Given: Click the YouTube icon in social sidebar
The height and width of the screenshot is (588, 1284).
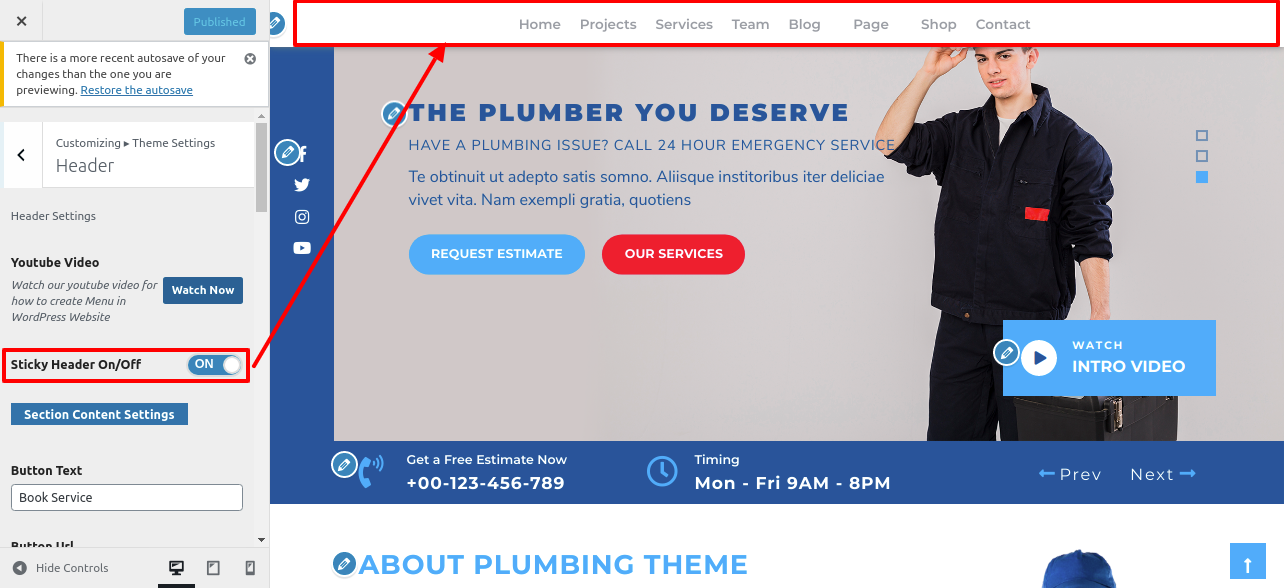Looking at the screenshot, I should click(x=302, y=248).
